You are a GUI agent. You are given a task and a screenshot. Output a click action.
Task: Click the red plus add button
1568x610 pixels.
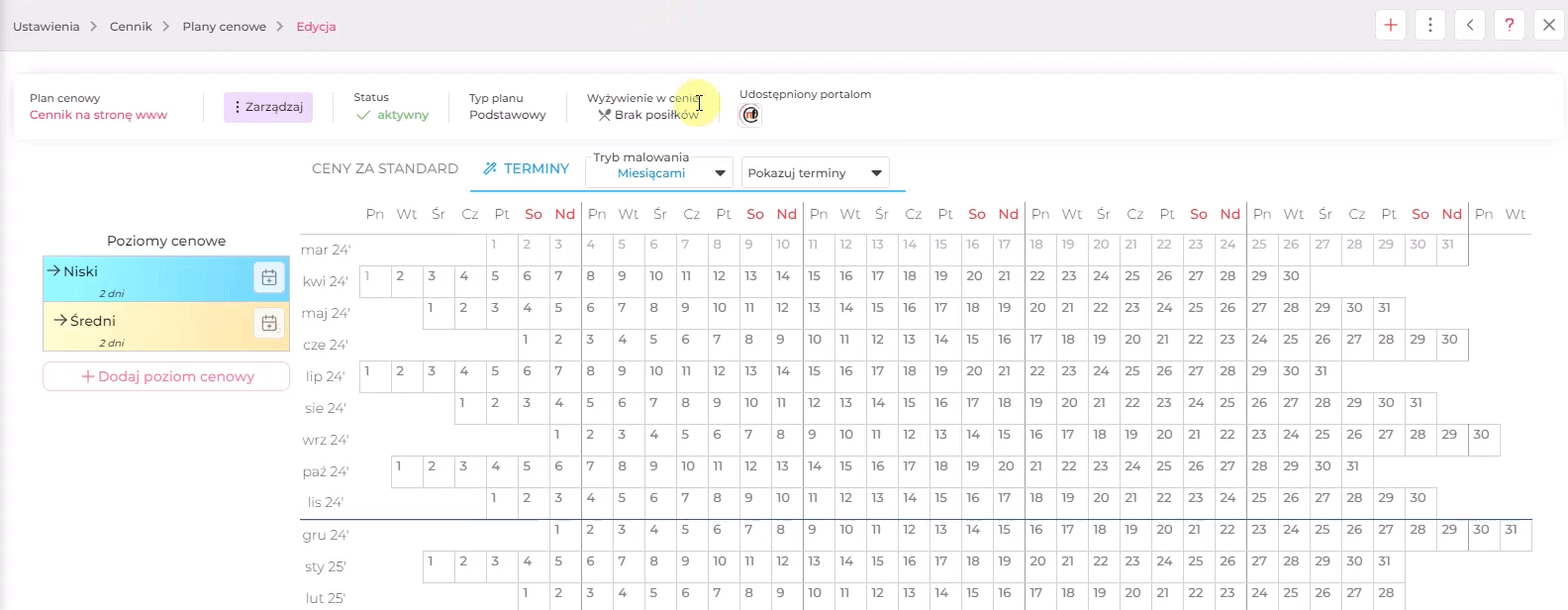pos(1391,25)
